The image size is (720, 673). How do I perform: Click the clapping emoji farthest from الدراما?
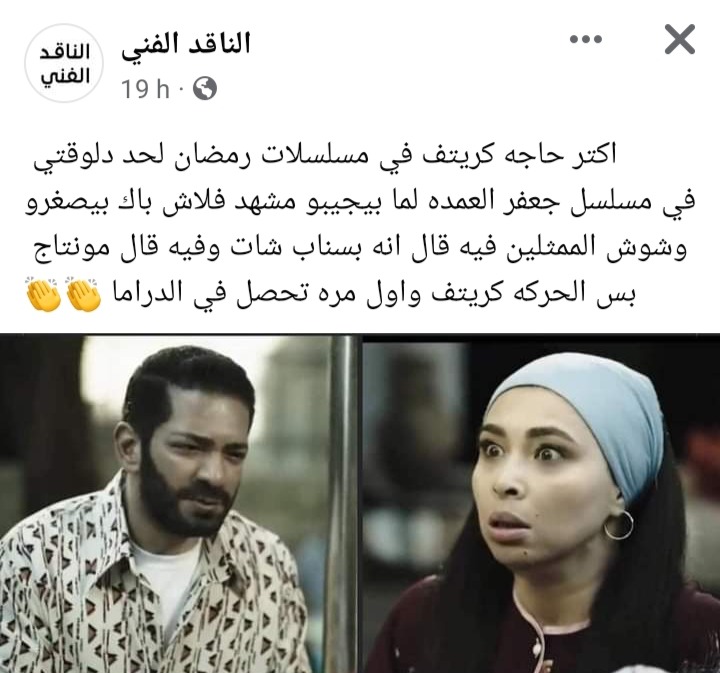(x=43, y=294)
